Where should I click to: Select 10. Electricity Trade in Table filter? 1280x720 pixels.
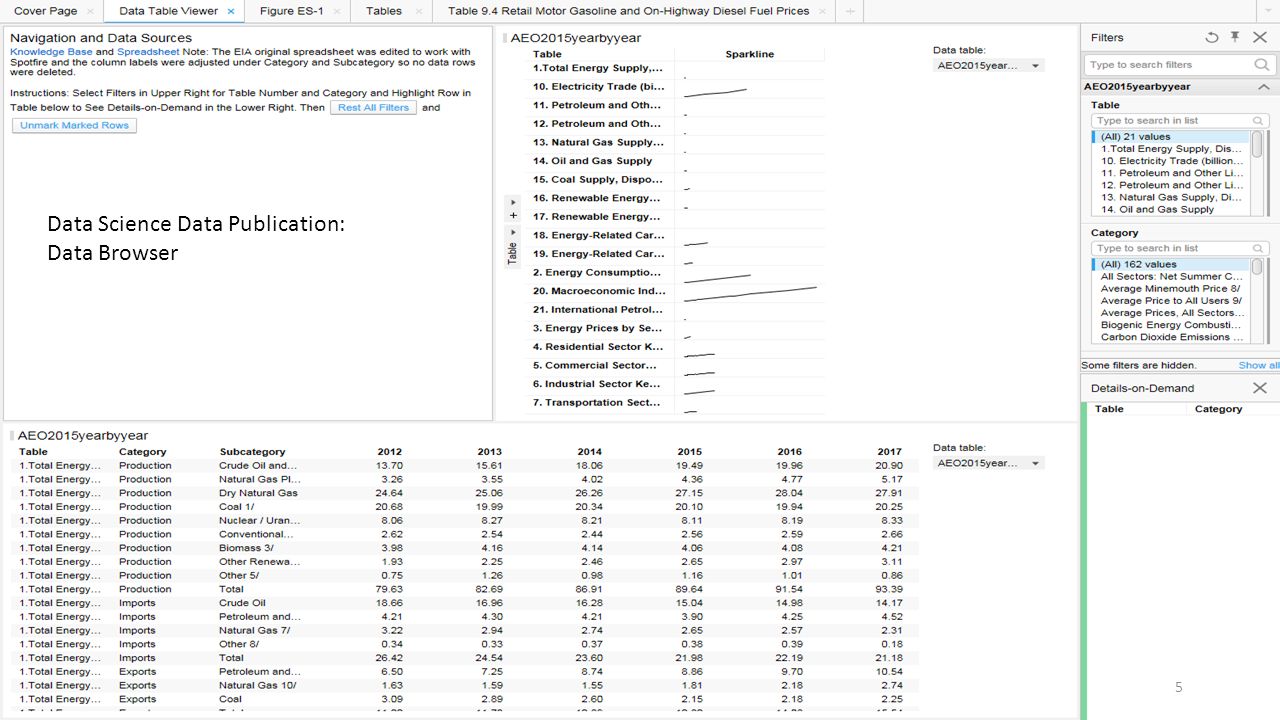pyautogui.click(x=1171, y=160)
